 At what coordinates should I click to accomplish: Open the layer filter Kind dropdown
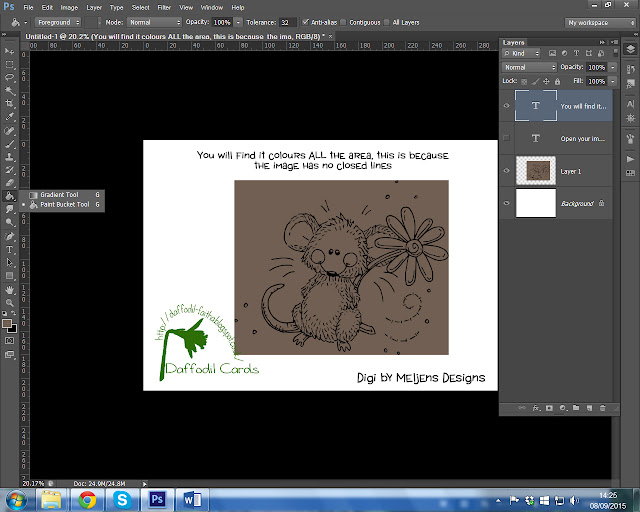point(521,53)
